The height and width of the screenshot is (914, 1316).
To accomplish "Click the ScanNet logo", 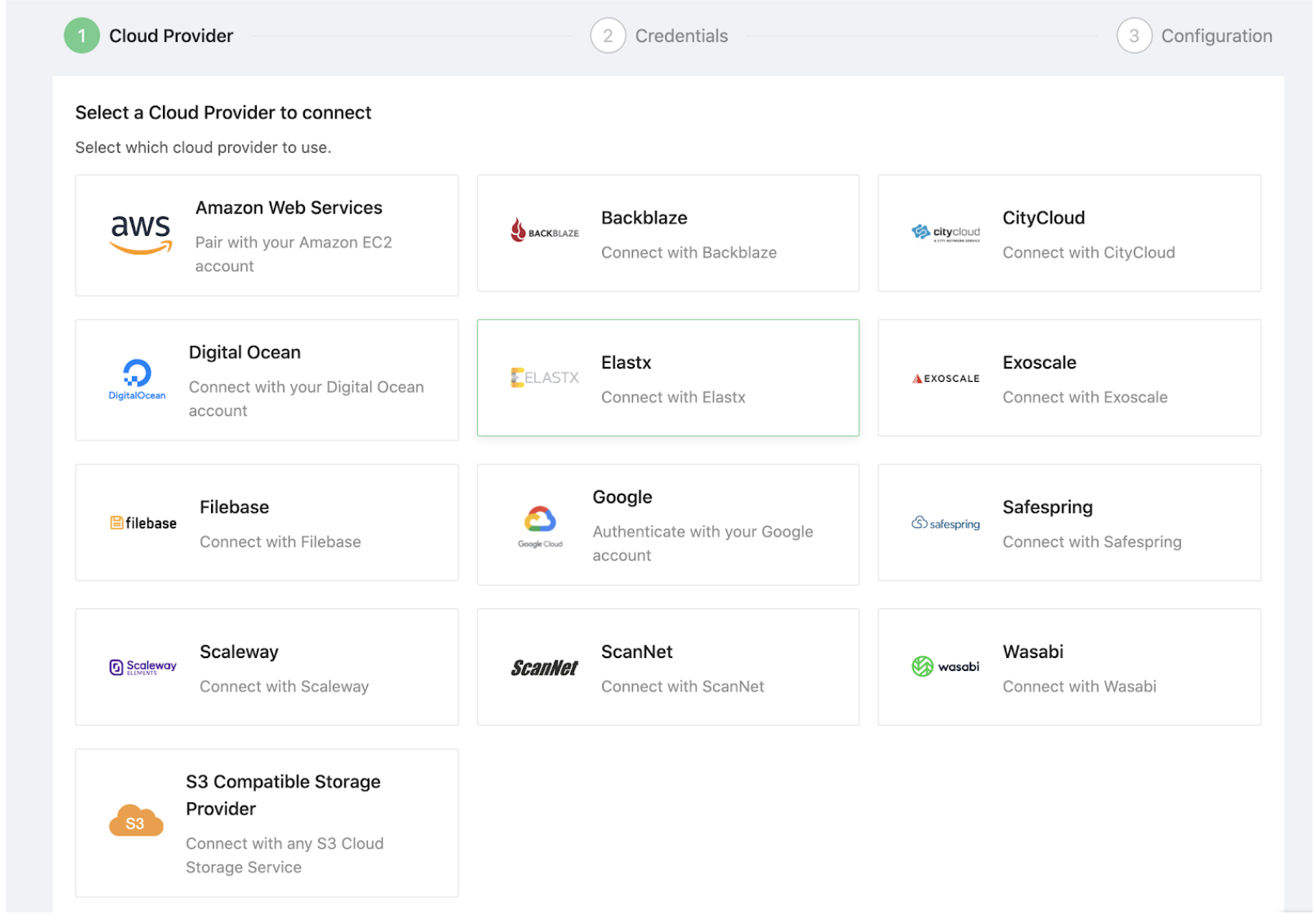I will pyautogui.click(x=544, y=668).
